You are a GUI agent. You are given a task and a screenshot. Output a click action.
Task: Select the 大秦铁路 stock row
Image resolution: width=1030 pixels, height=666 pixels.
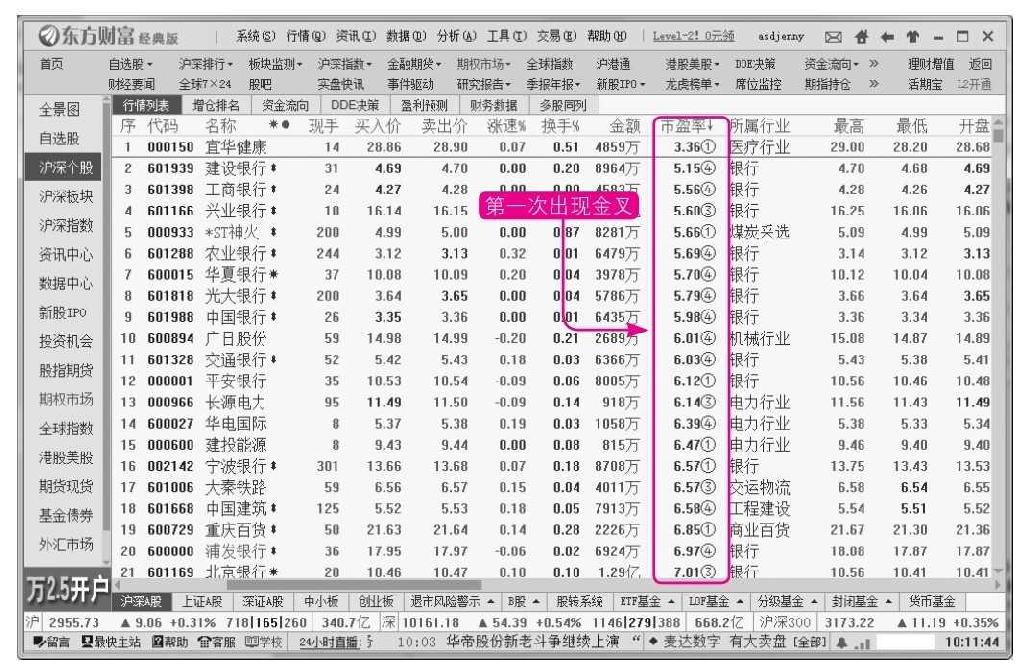[552, 487]
